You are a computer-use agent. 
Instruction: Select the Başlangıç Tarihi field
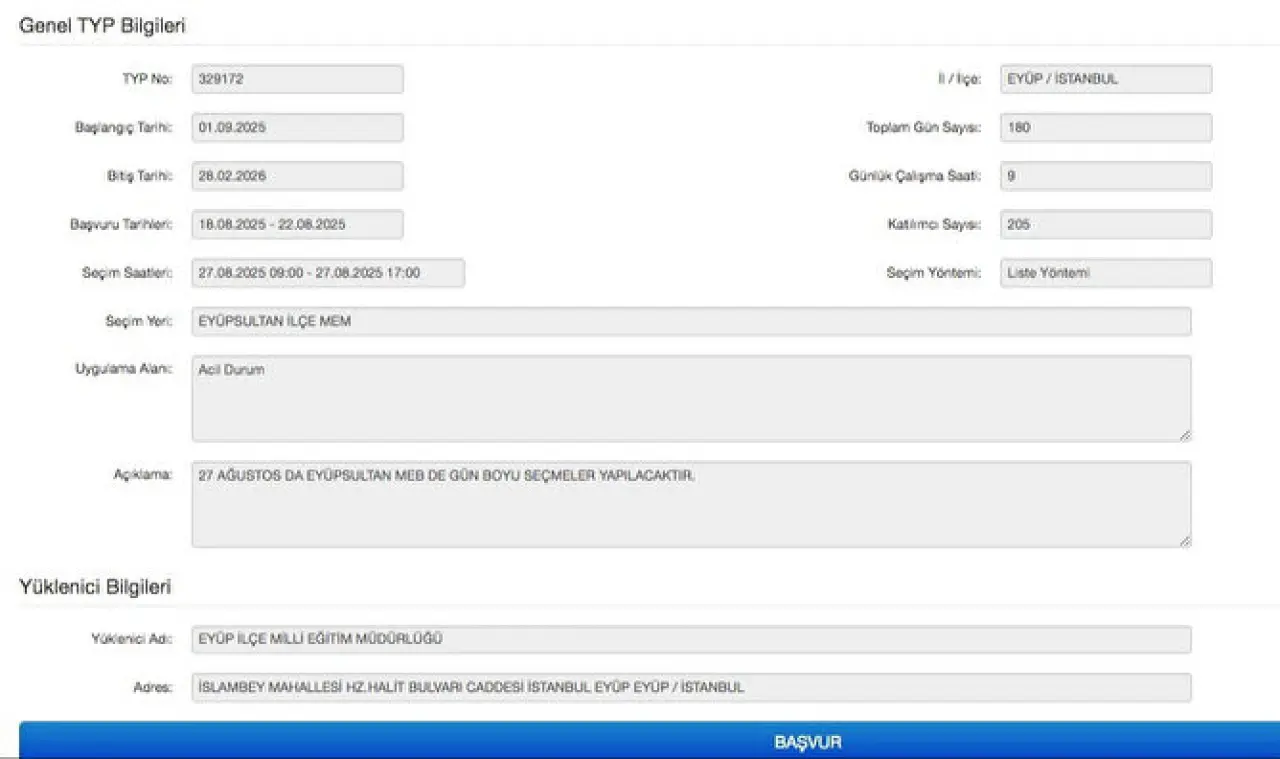click(297, 128)
